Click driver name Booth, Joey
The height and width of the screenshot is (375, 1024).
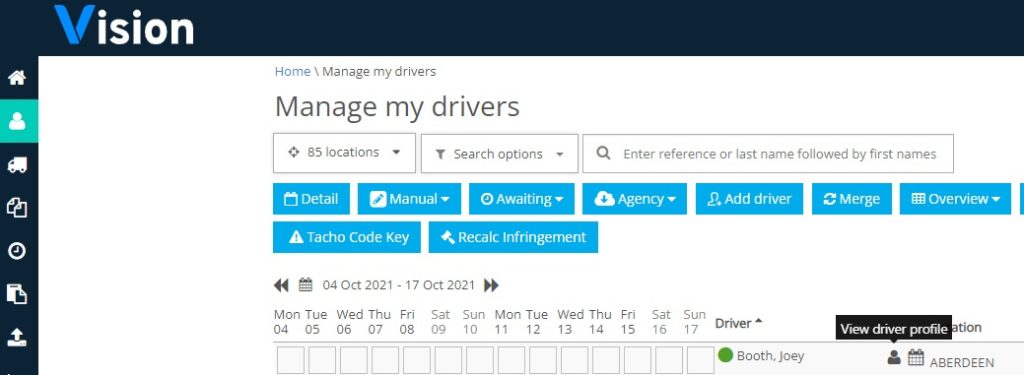(x=770, y=356)
